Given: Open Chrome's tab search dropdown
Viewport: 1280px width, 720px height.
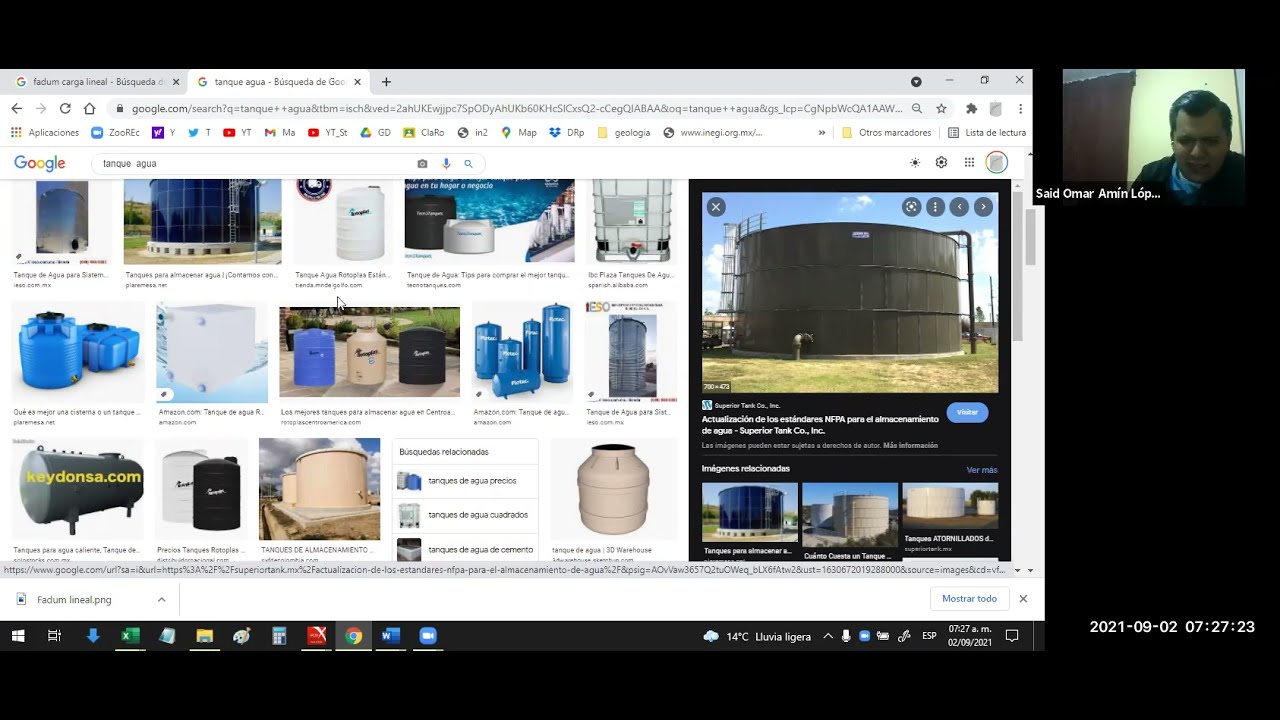Looking at the screenshot, I should pyautogui.click(x=916, y=81).
